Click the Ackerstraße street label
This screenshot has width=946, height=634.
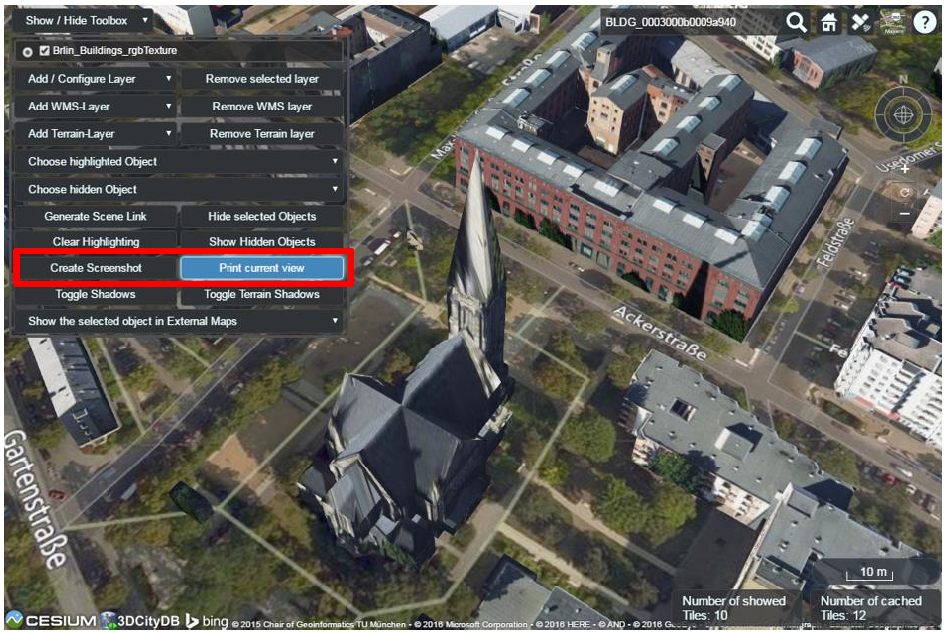tap(659, 332)
